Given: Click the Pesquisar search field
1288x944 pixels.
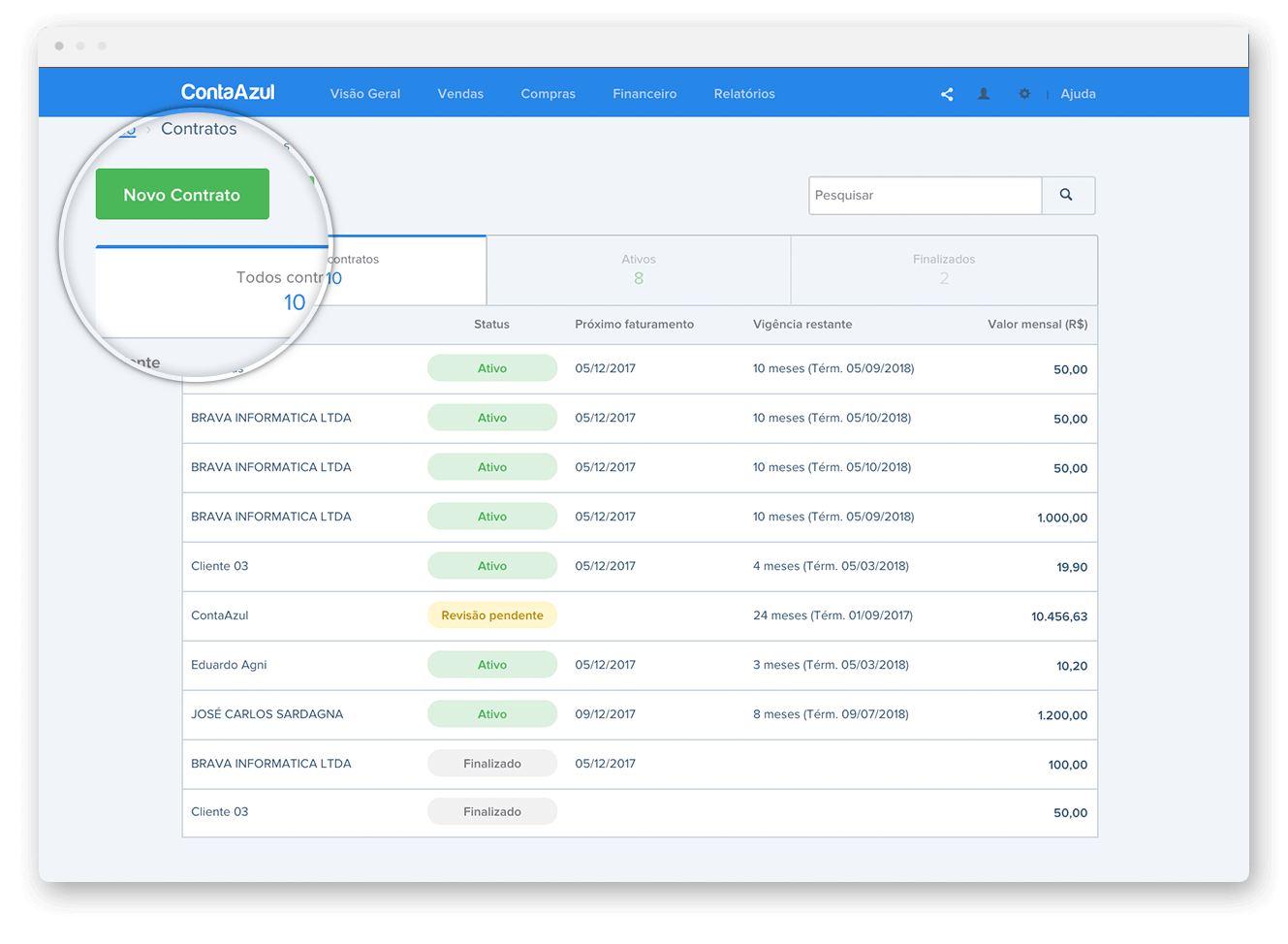Looking at the screenshot, I should pyautogui.click(x=925, y=195).
